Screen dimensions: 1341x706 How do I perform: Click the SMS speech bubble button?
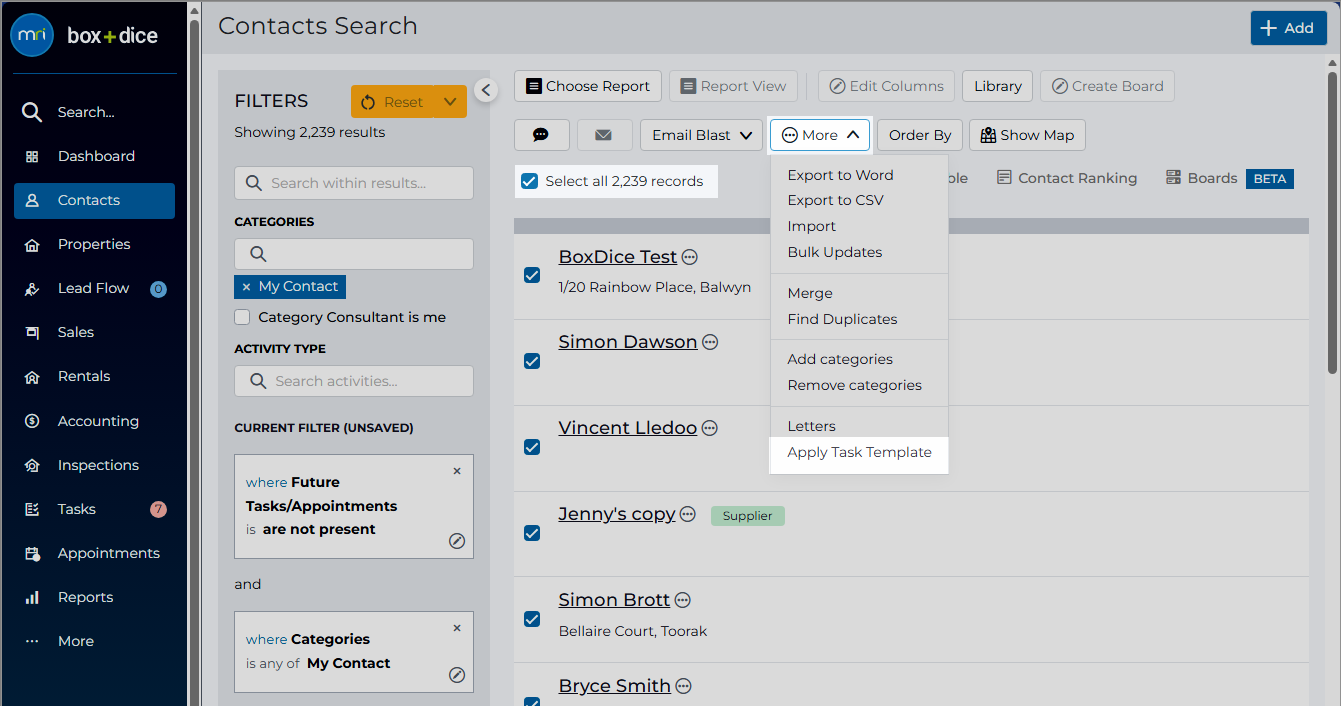pyautogui.click(x=541, y=135)
